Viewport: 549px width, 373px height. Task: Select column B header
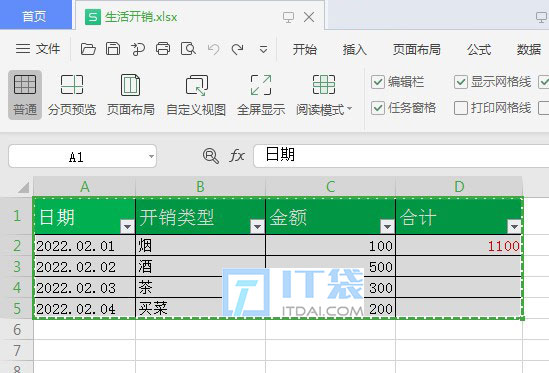coord(200,187)
